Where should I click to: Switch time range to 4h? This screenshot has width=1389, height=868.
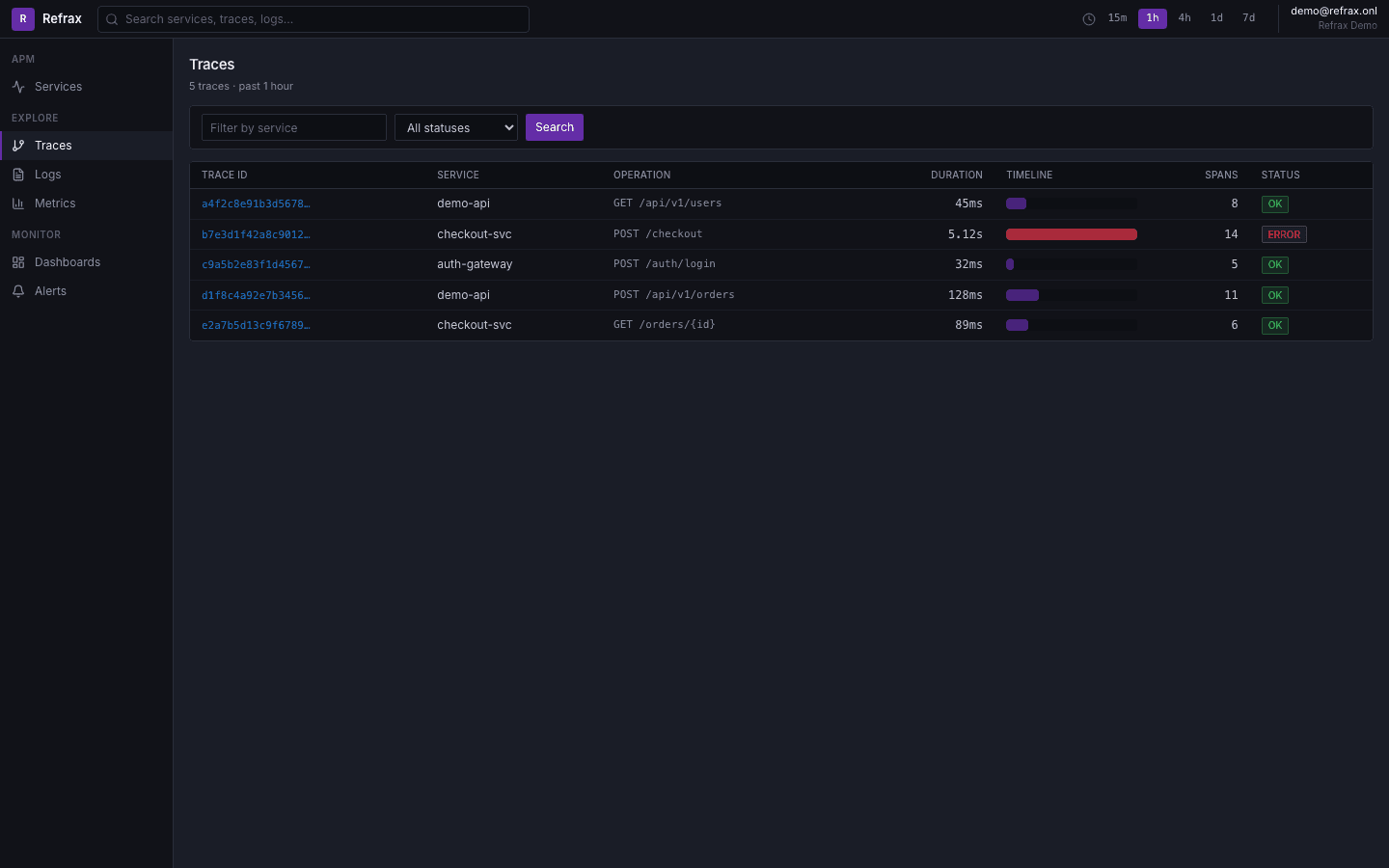(x=1185, y=18)
